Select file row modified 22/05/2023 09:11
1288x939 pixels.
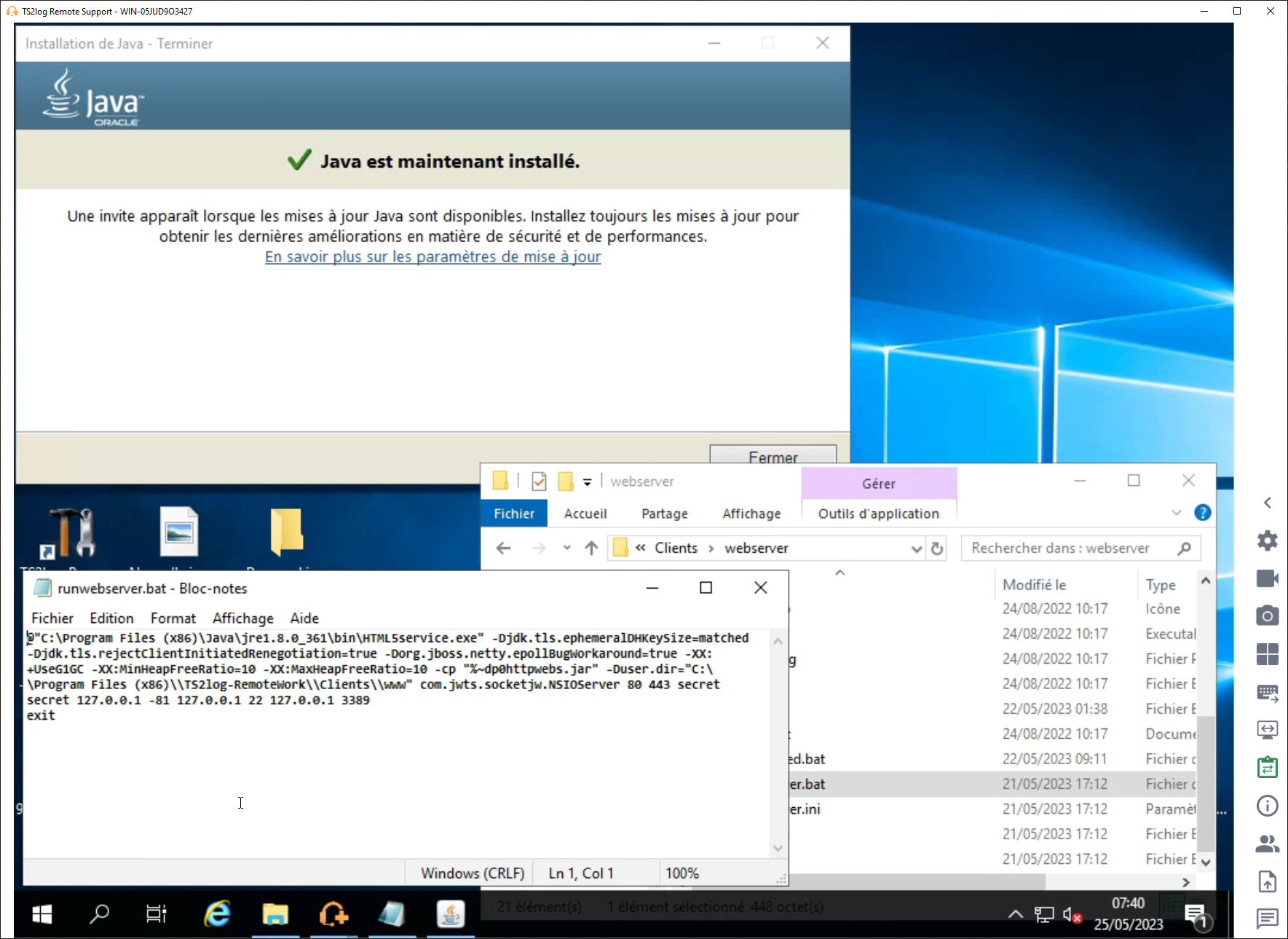pyautogui.click(x=991, y=759)
